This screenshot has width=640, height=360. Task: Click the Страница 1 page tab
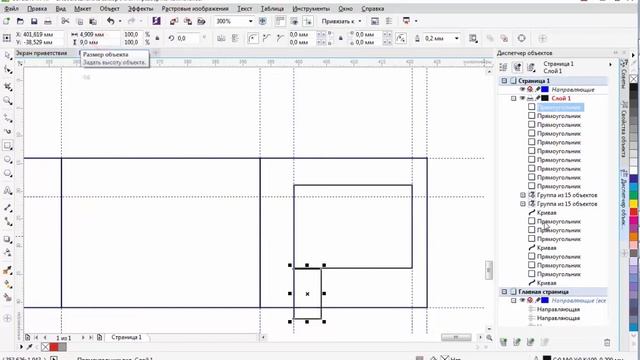point(127,338)
